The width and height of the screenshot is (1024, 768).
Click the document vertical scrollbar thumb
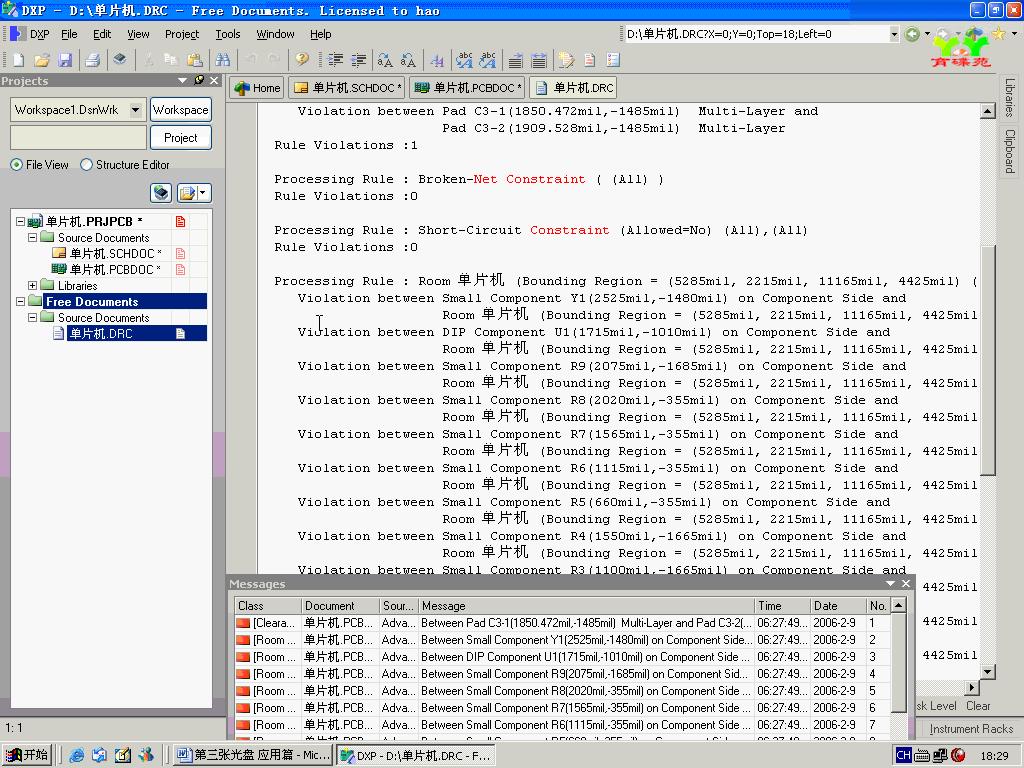click(988, 359)
